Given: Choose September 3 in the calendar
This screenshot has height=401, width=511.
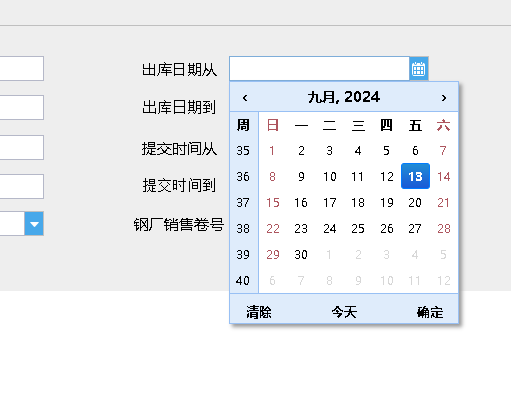Looking at the screenshot, I should (x=329, y=151).
